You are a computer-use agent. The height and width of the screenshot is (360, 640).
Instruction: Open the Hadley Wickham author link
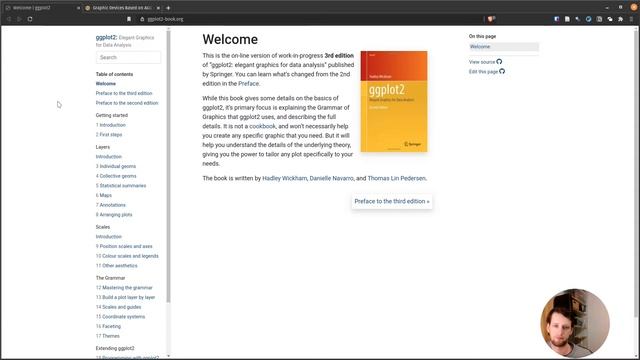click(284, 178)
